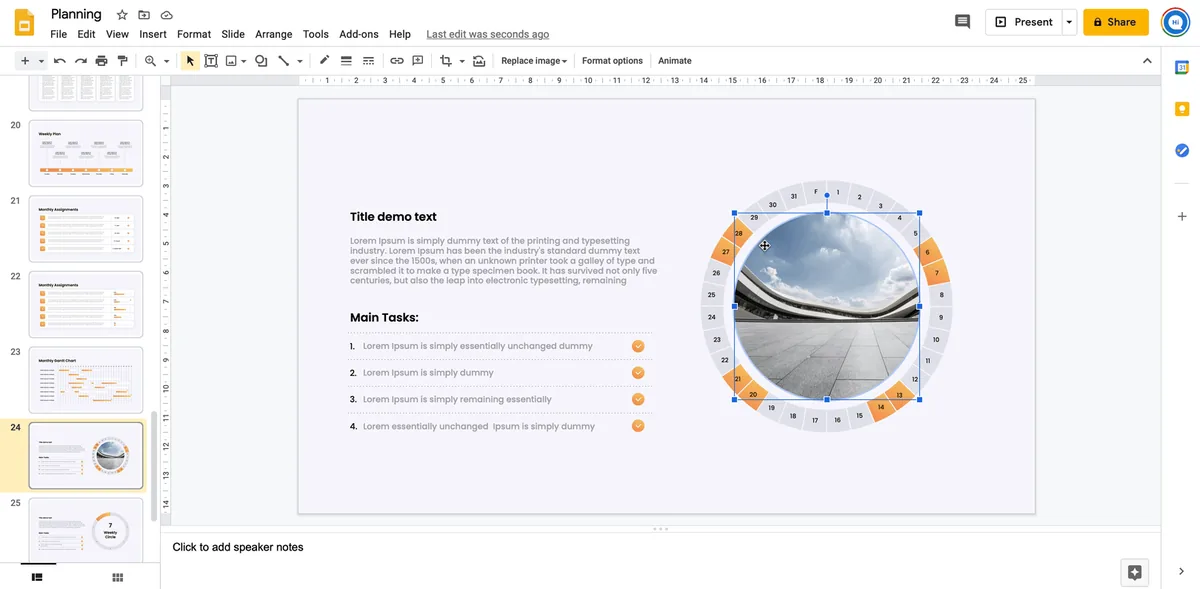The width and height of the screenshot is (1200, 589).
Task: Open the Google Slides home logo
Action: pyautogui.click(x=25, y=22)
